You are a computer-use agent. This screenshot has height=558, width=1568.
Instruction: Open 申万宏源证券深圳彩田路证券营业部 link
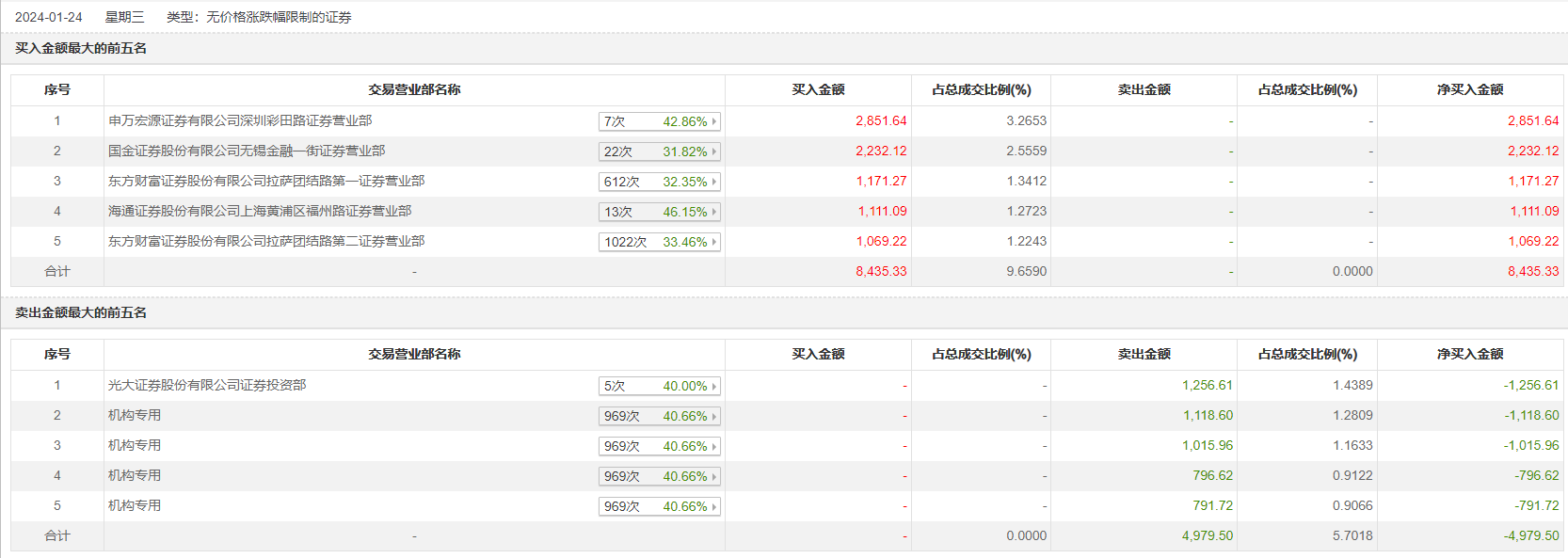(240, 120)
